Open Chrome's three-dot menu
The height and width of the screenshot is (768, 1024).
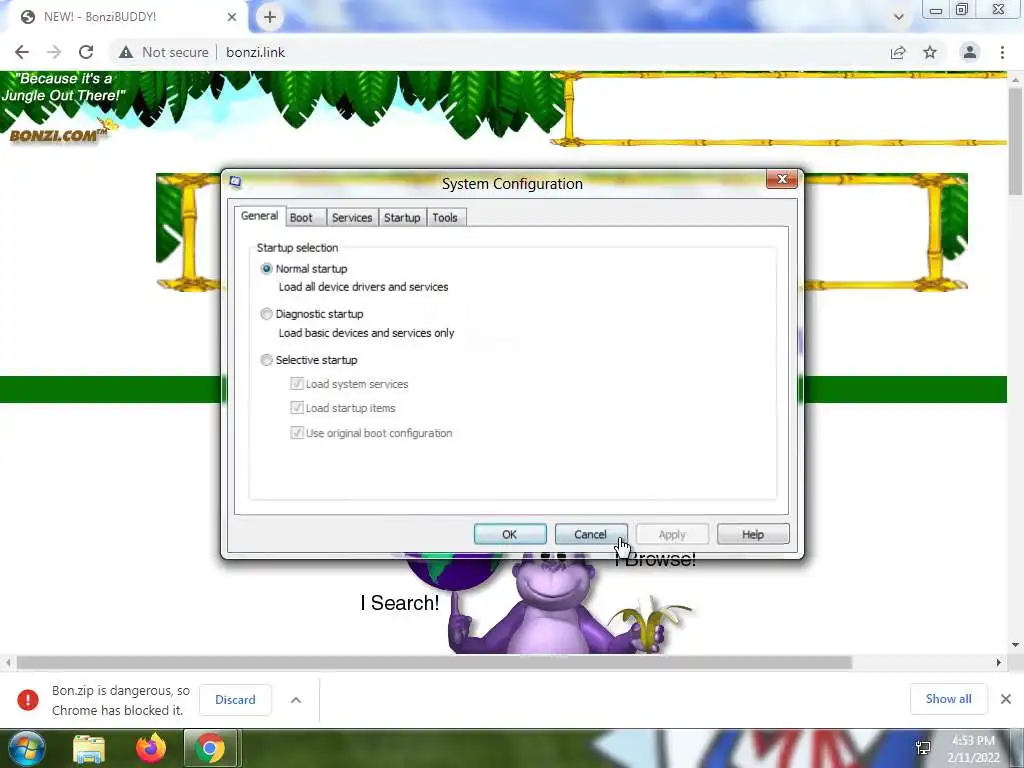pyautogui.click(x=1002, y=52)
